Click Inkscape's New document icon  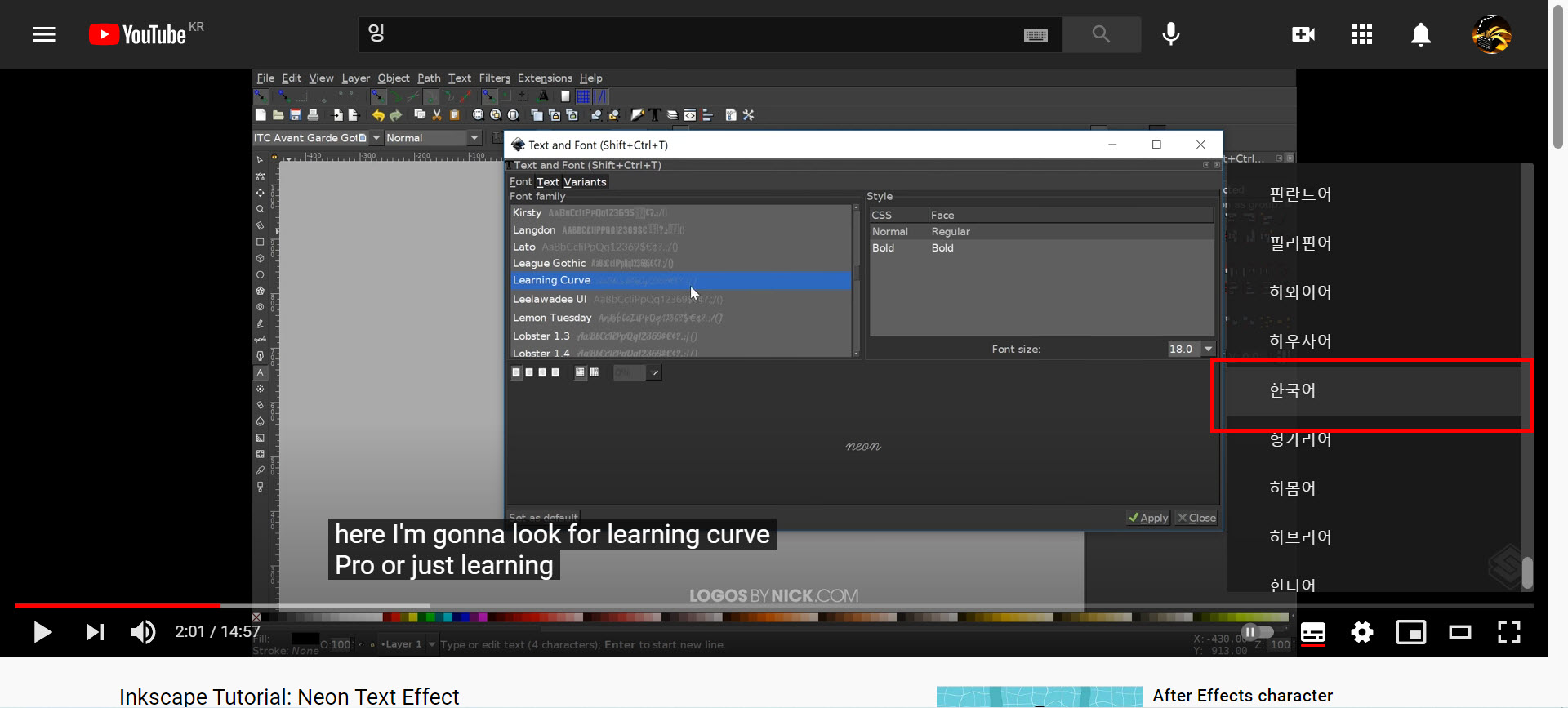(261, 115)
